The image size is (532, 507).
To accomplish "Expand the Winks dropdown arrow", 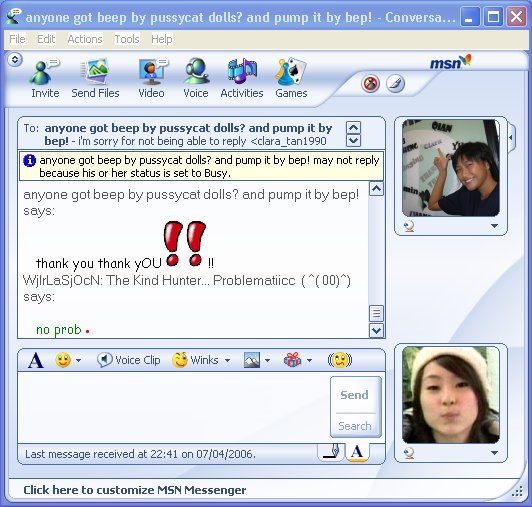I will coord(227,360).
